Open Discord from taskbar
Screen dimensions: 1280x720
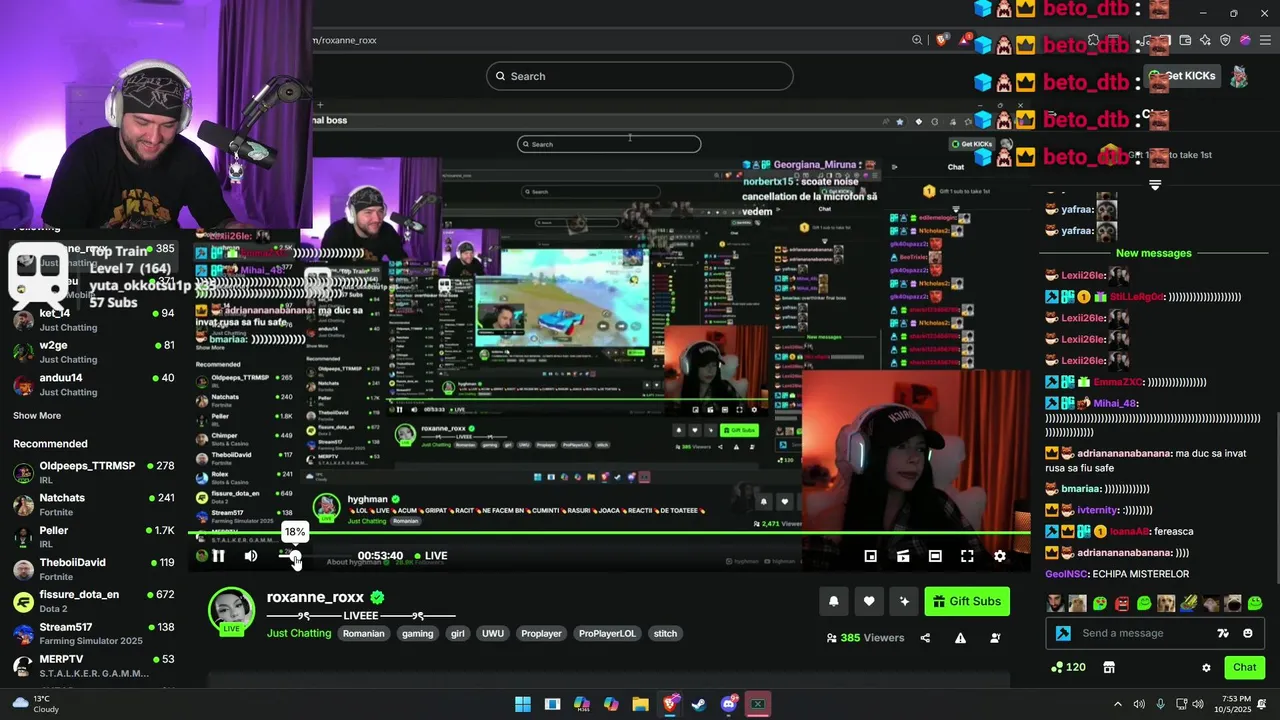729,704
